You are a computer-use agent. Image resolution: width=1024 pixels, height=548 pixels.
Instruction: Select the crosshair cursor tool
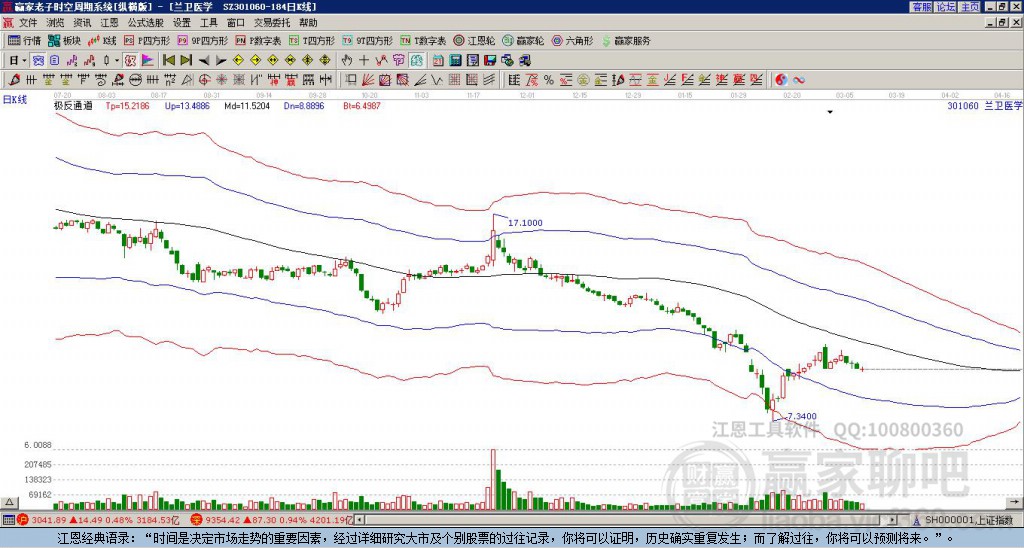(364, 61)
